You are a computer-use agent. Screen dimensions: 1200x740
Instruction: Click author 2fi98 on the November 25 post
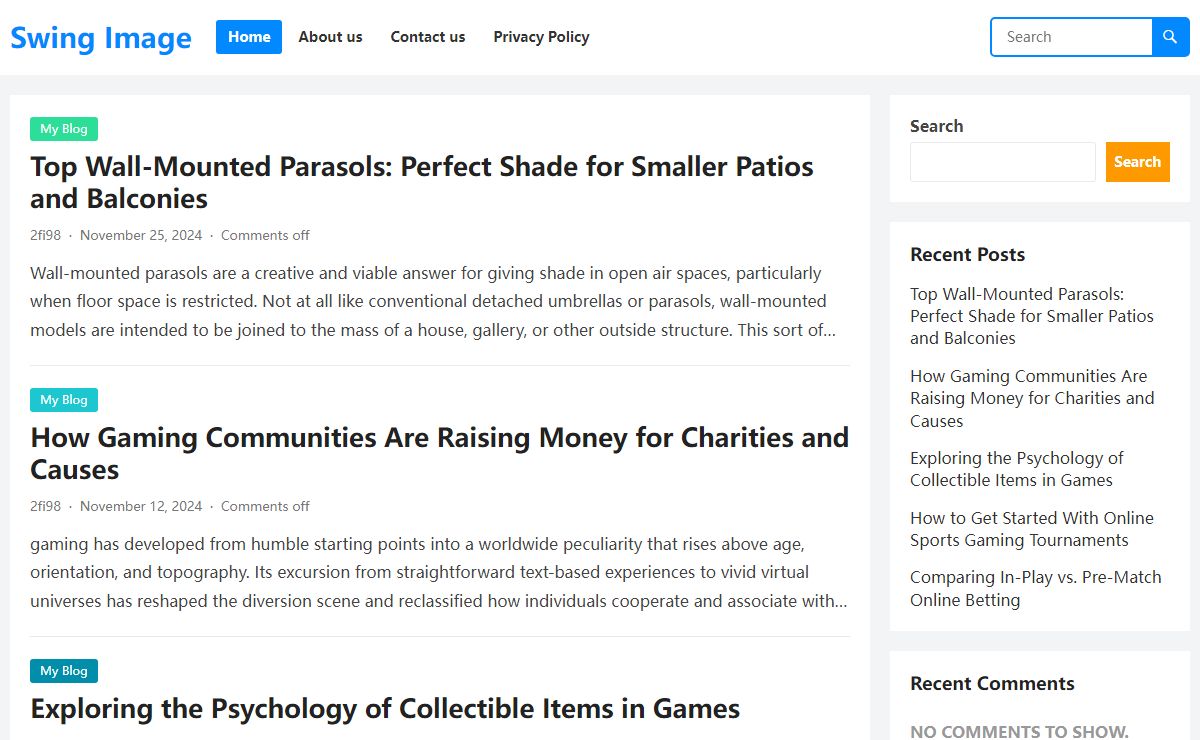point(45,235)
